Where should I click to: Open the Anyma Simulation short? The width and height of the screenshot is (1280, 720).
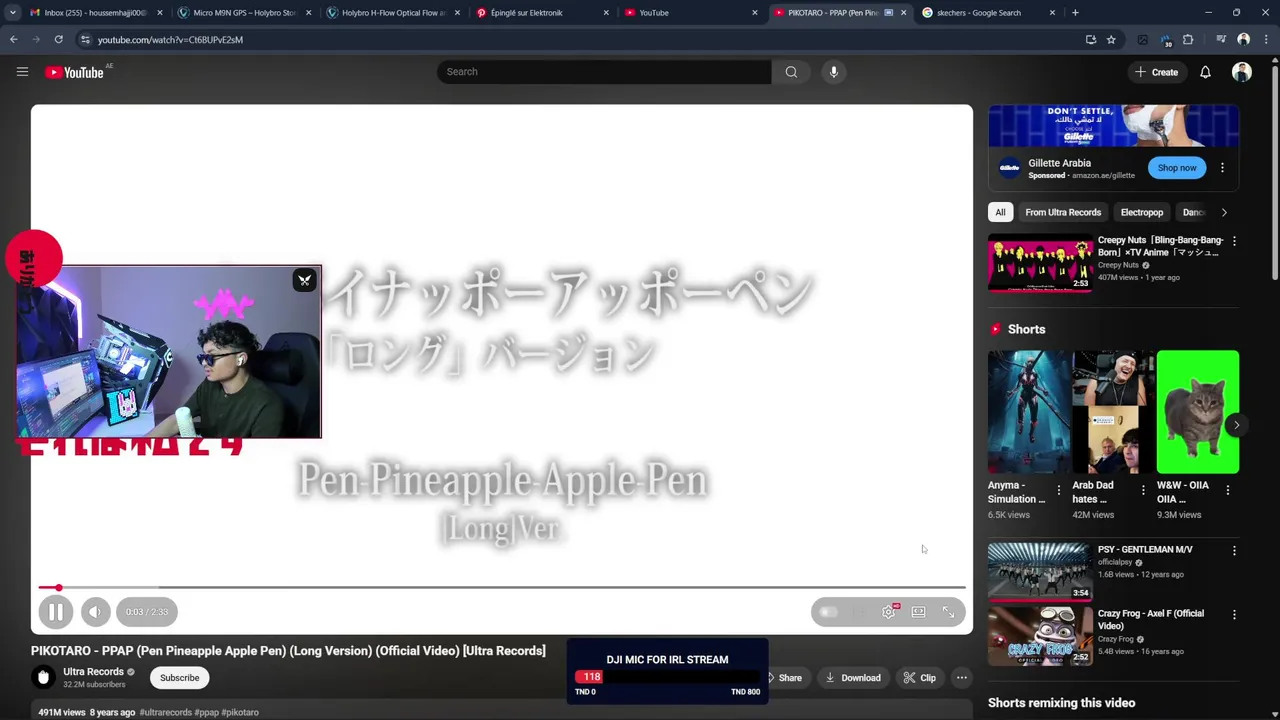[1029, 412]
